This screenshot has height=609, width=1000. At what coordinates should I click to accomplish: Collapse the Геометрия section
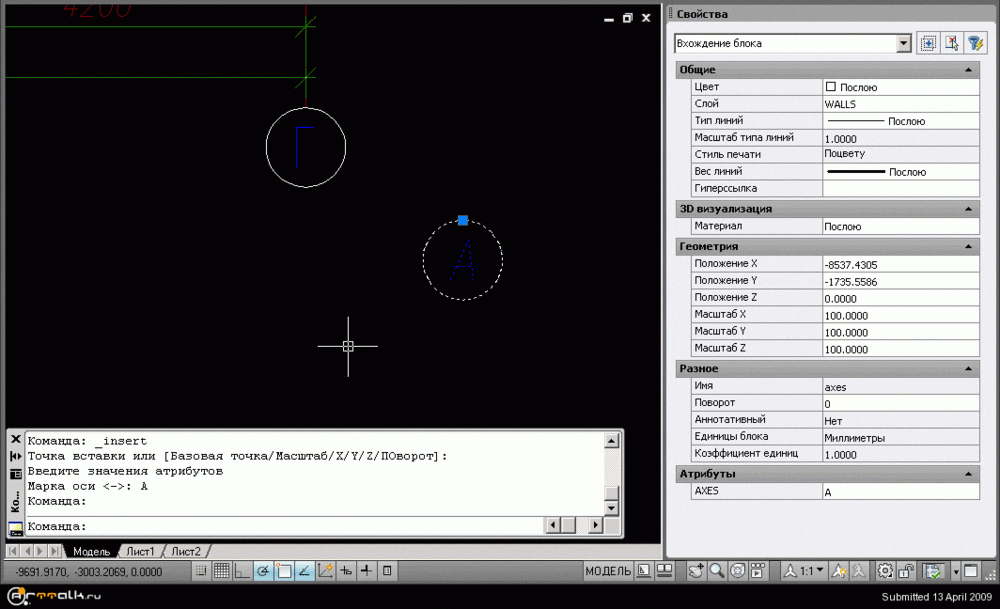click(x=968, y=246)
